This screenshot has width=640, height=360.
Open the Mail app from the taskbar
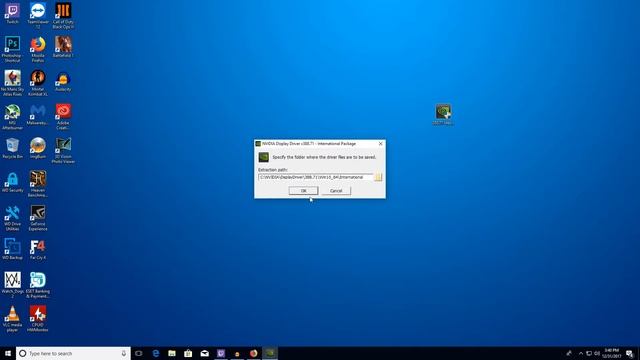pyautogui.click(x=204, y=353)
